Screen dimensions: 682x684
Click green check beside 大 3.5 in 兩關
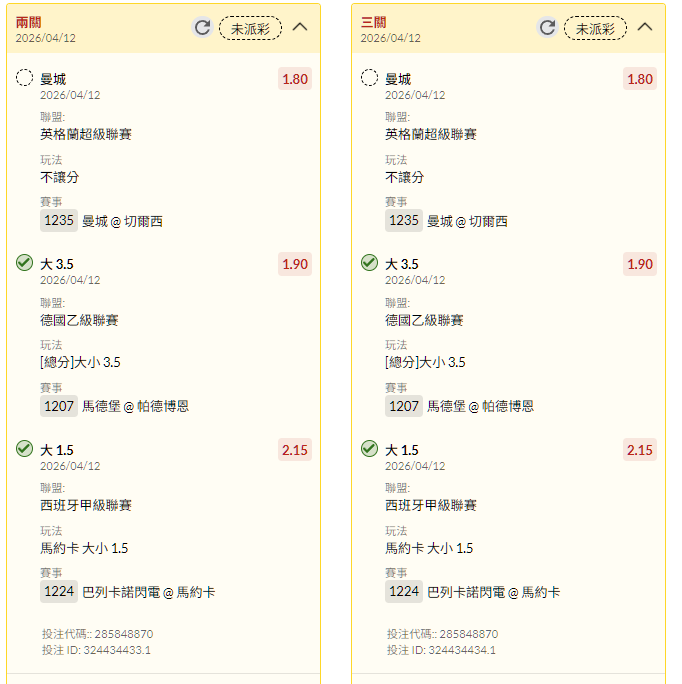coord(25,263)
